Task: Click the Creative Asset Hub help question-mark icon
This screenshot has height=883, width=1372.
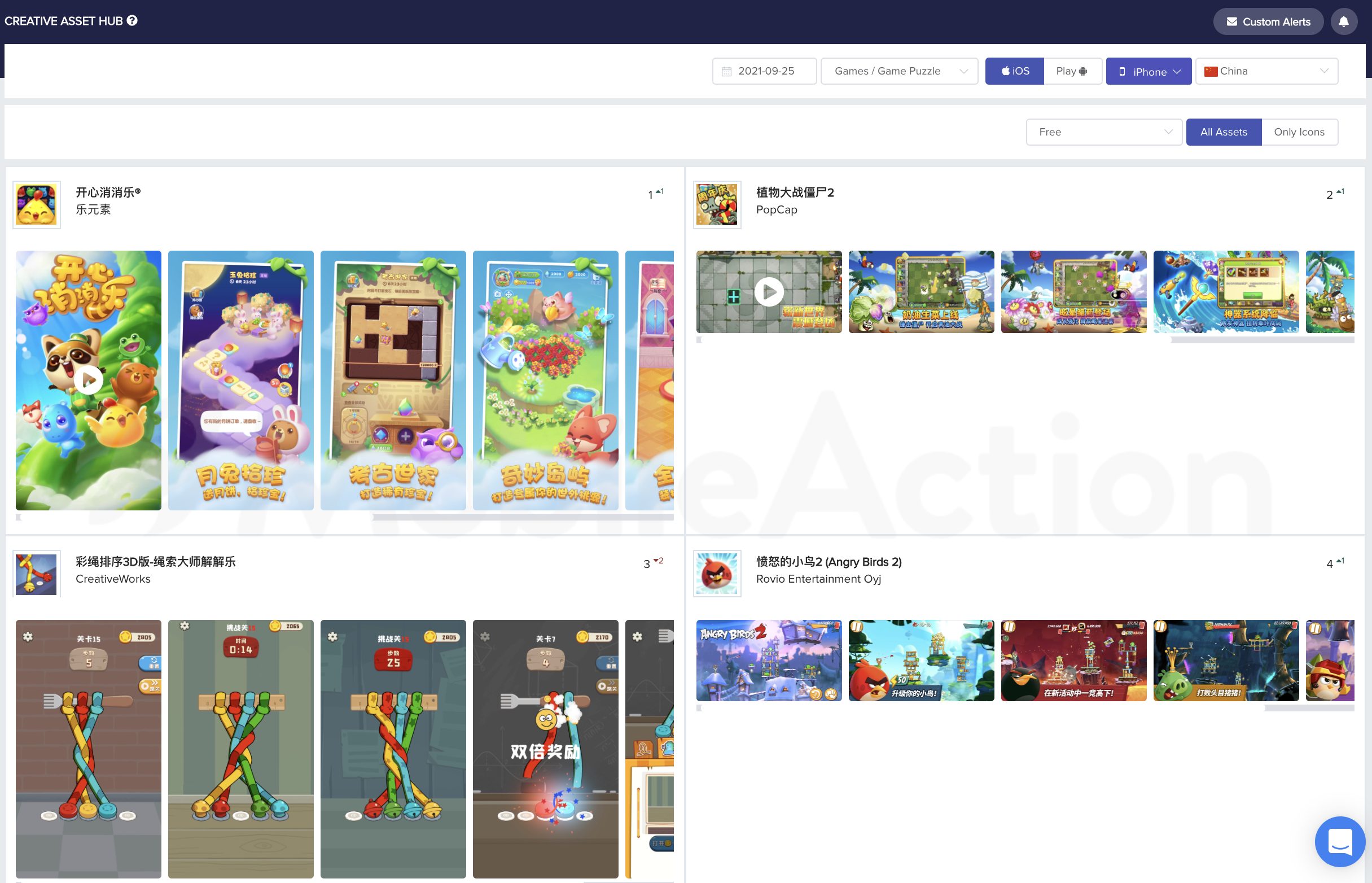Action: [133, 21]
